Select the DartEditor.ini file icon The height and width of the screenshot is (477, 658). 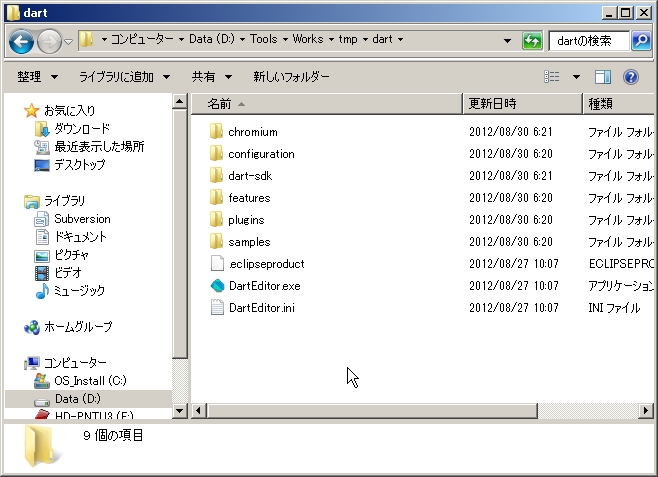(x=217, y=308)
